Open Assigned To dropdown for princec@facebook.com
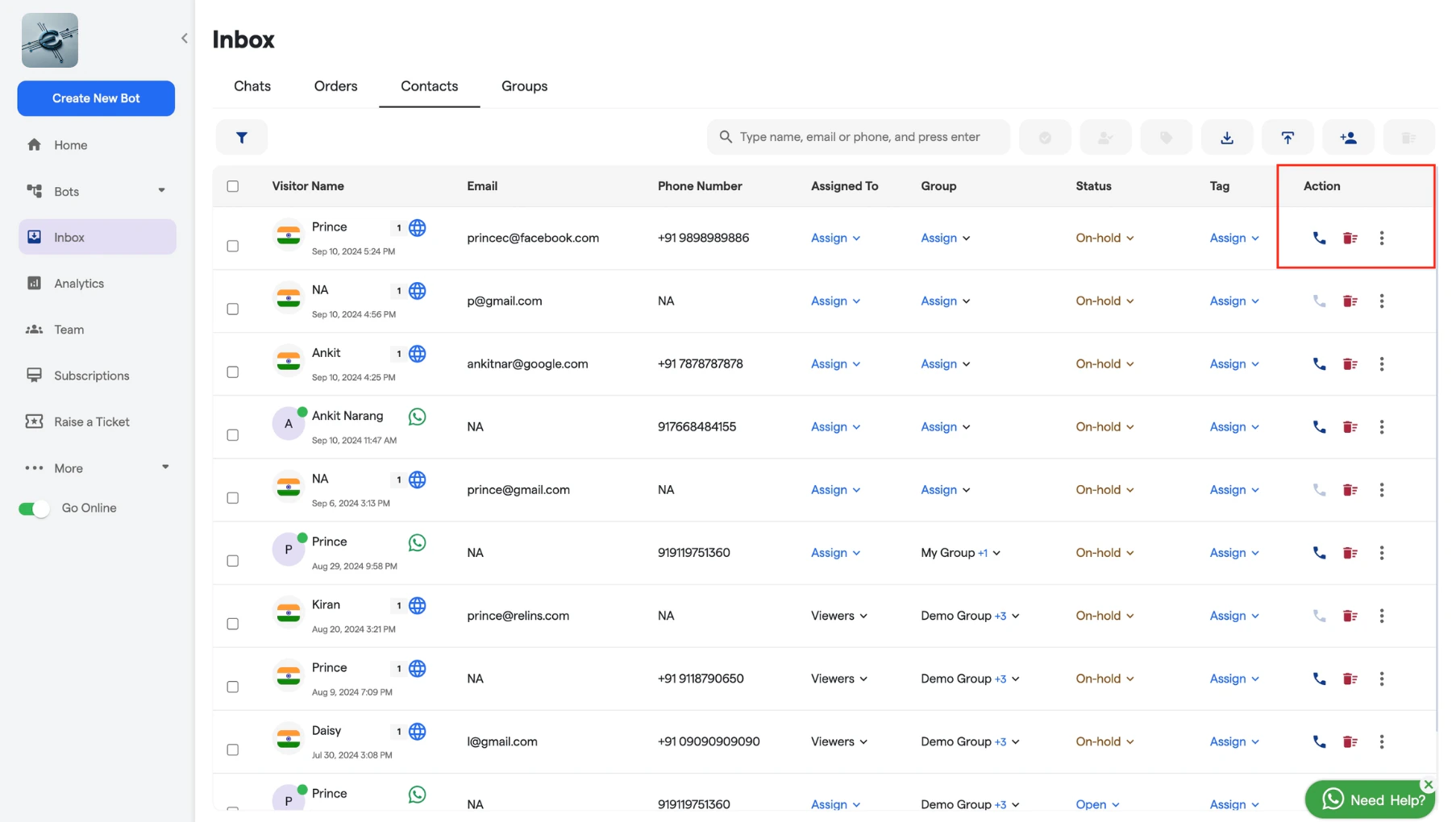The width and height of the screenshot is (1456, 822). click(x=835, y=238)
